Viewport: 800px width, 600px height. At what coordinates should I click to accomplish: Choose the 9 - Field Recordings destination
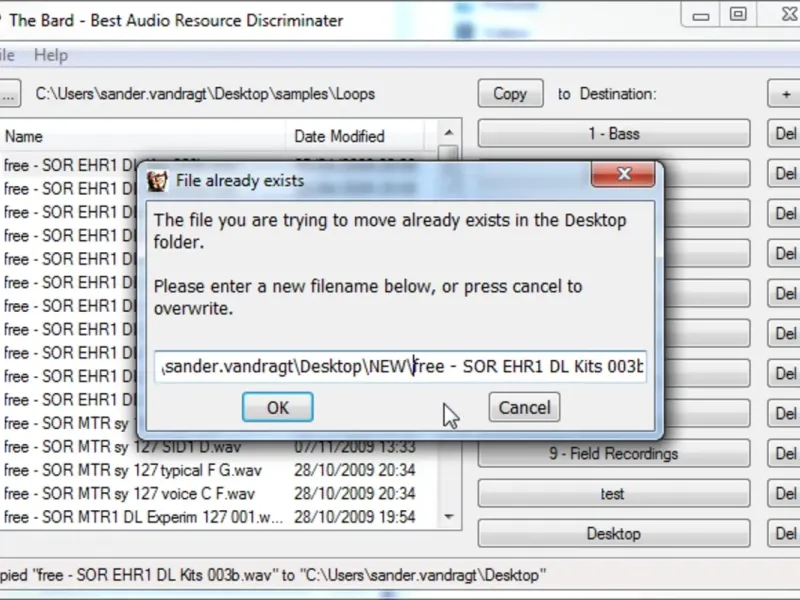point(614,454)
